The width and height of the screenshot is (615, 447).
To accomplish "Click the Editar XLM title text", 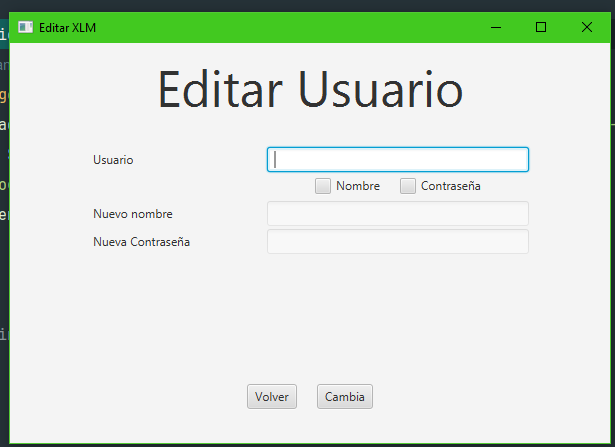I will click(x=67, y=28).
